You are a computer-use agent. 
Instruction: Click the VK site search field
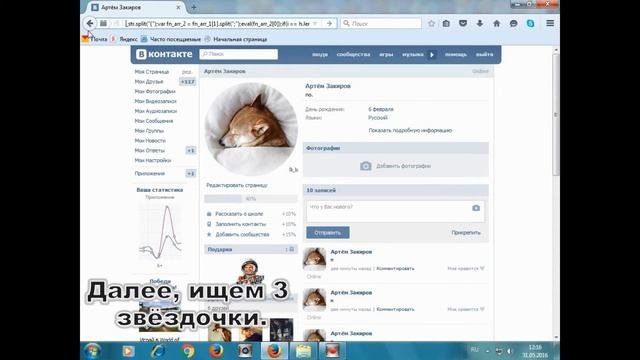[x=239, y=54]
